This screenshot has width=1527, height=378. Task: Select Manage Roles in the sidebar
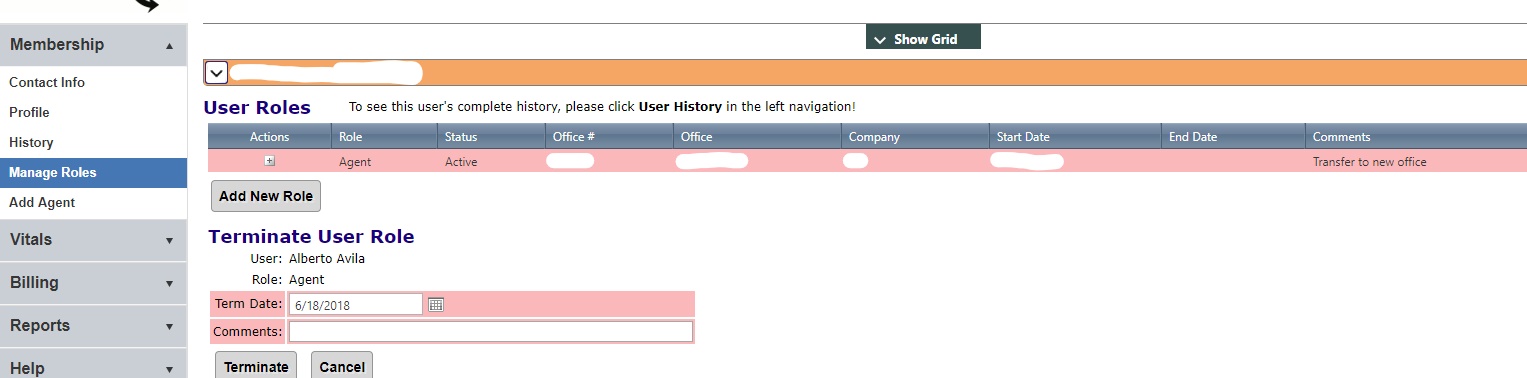click(x=93, y=172)
